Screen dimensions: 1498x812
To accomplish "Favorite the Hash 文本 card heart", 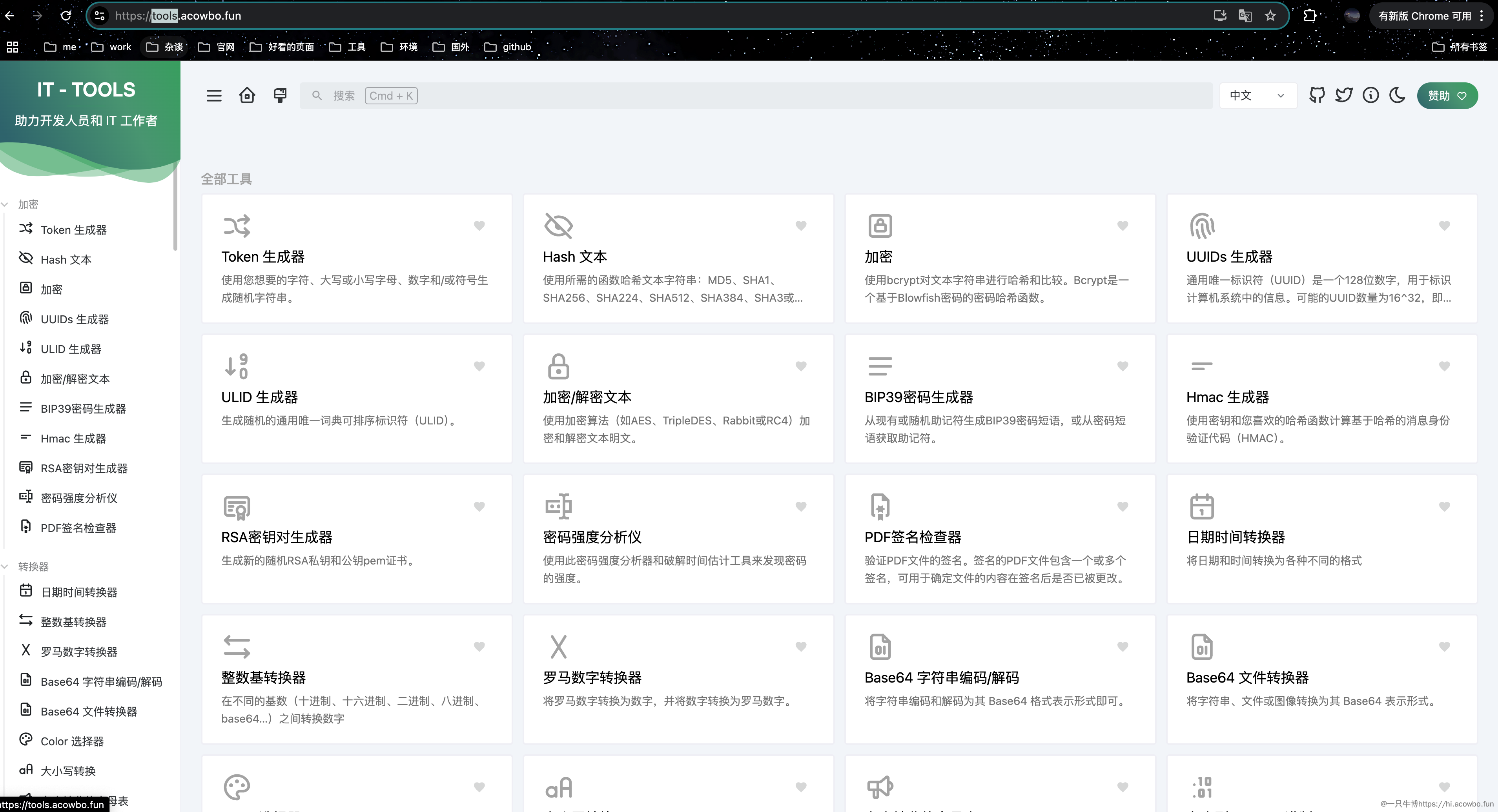I will (801, 226).
